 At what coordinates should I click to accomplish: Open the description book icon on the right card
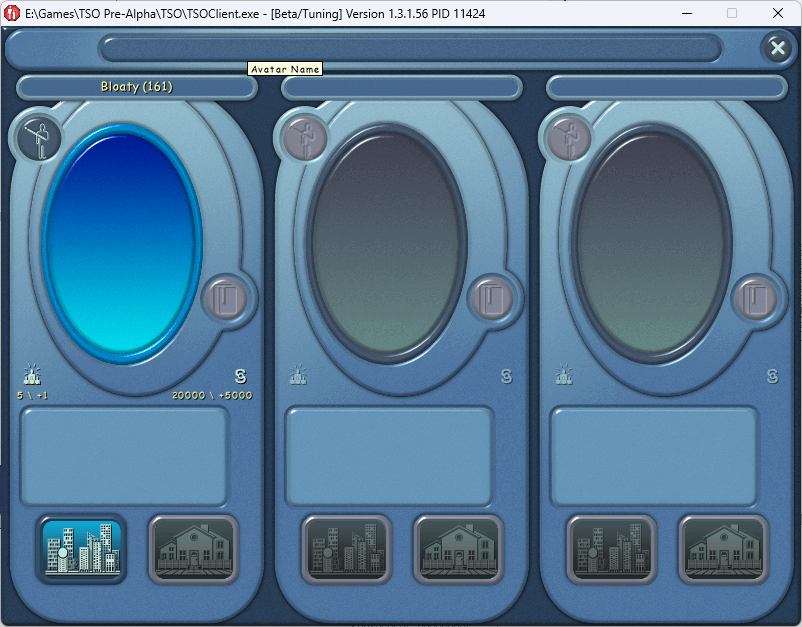click(x=756, y=299)
